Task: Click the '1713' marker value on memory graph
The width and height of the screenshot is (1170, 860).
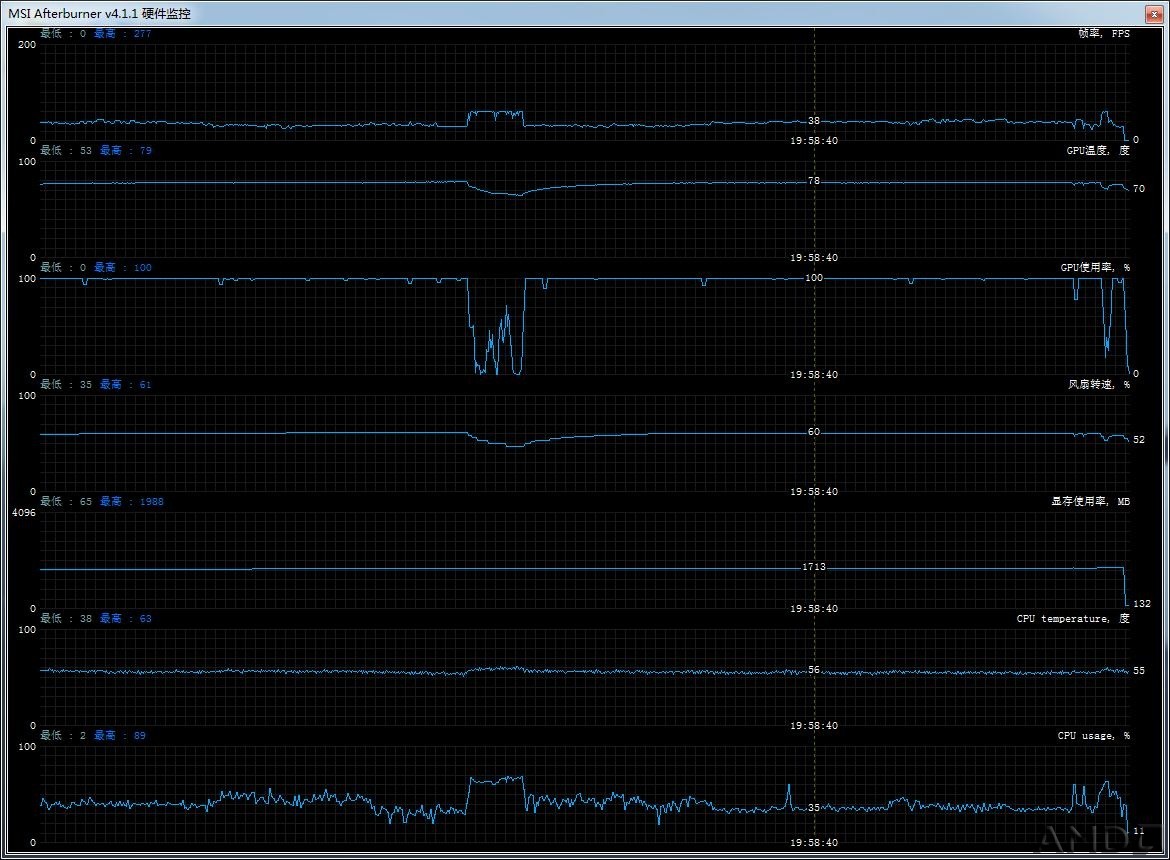Action: point(814,568)
